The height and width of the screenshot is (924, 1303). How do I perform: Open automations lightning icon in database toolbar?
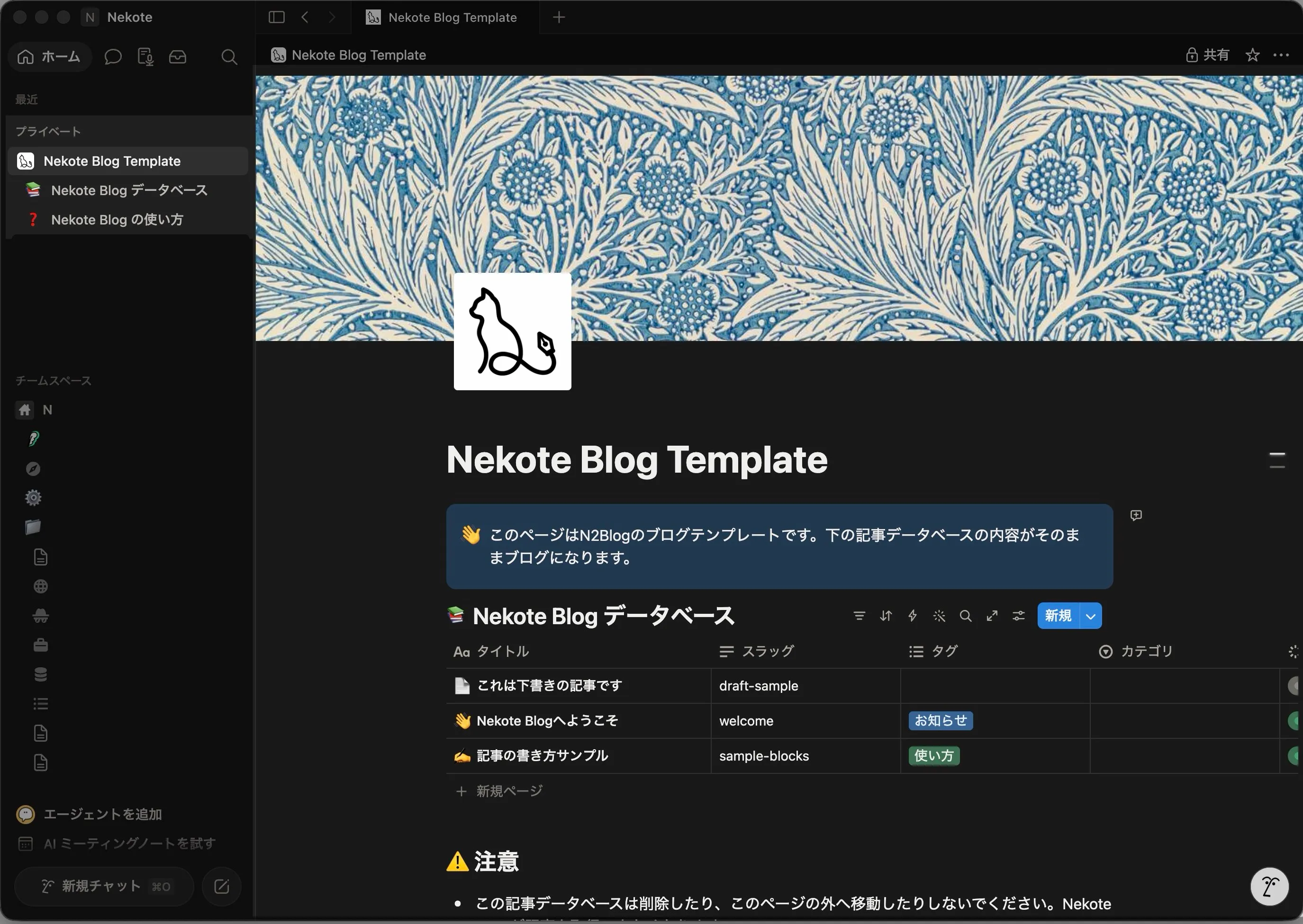coord(913,616)
